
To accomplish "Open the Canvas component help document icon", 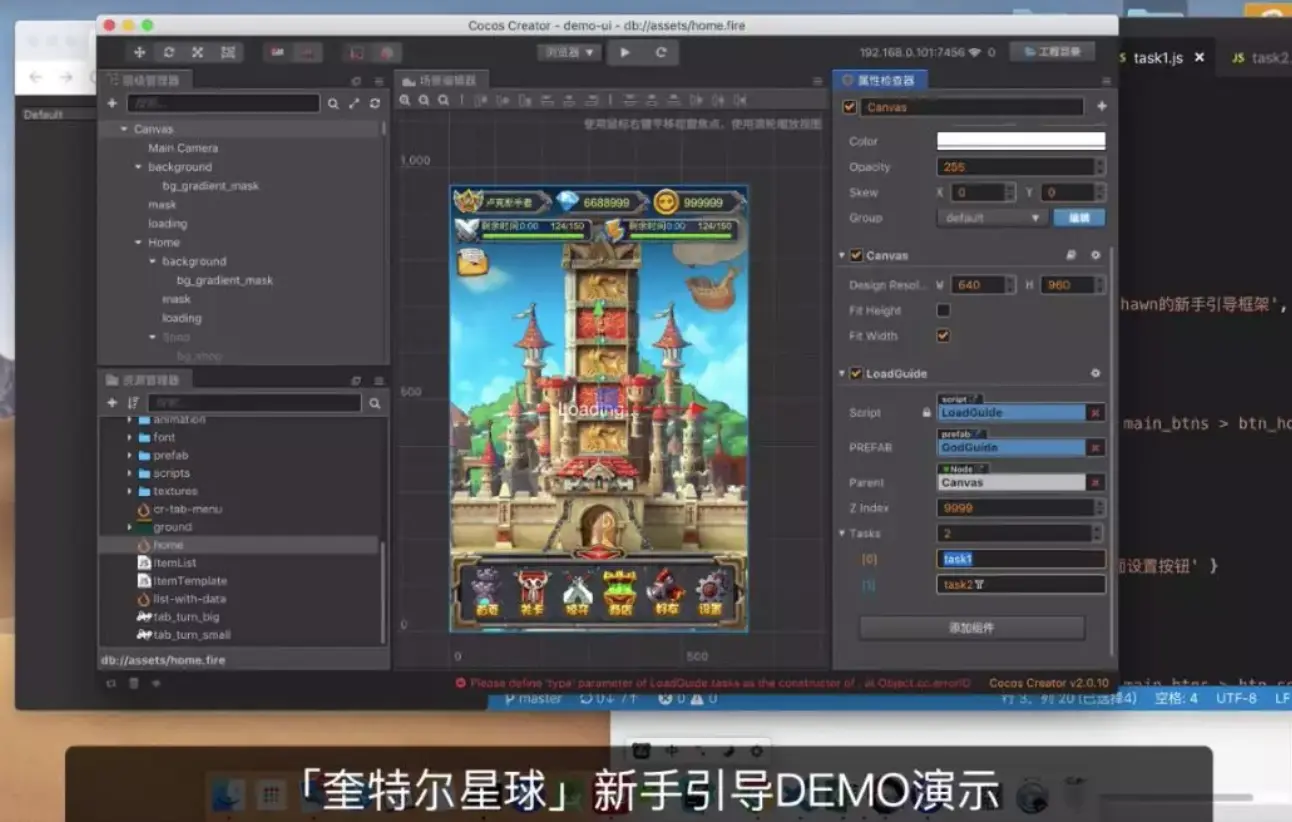I will (x=1071, y=256).
